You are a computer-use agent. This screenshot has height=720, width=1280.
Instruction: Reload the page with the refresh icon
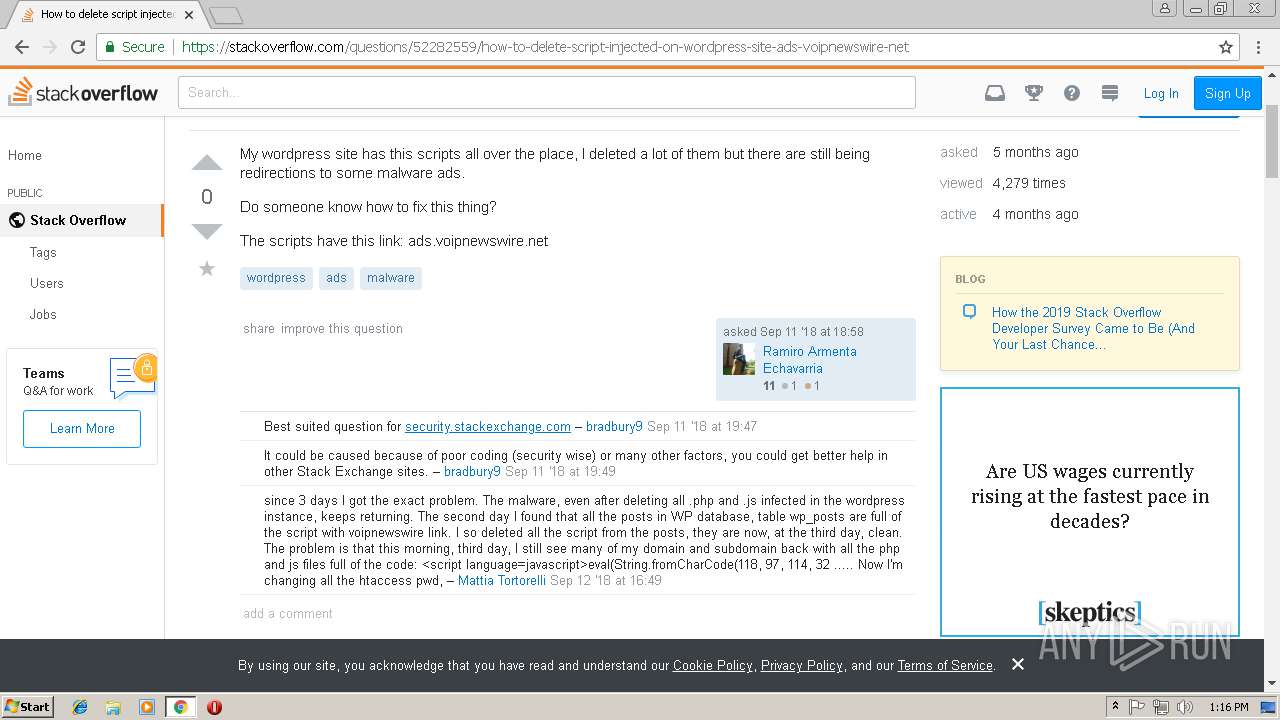(78, 47)
